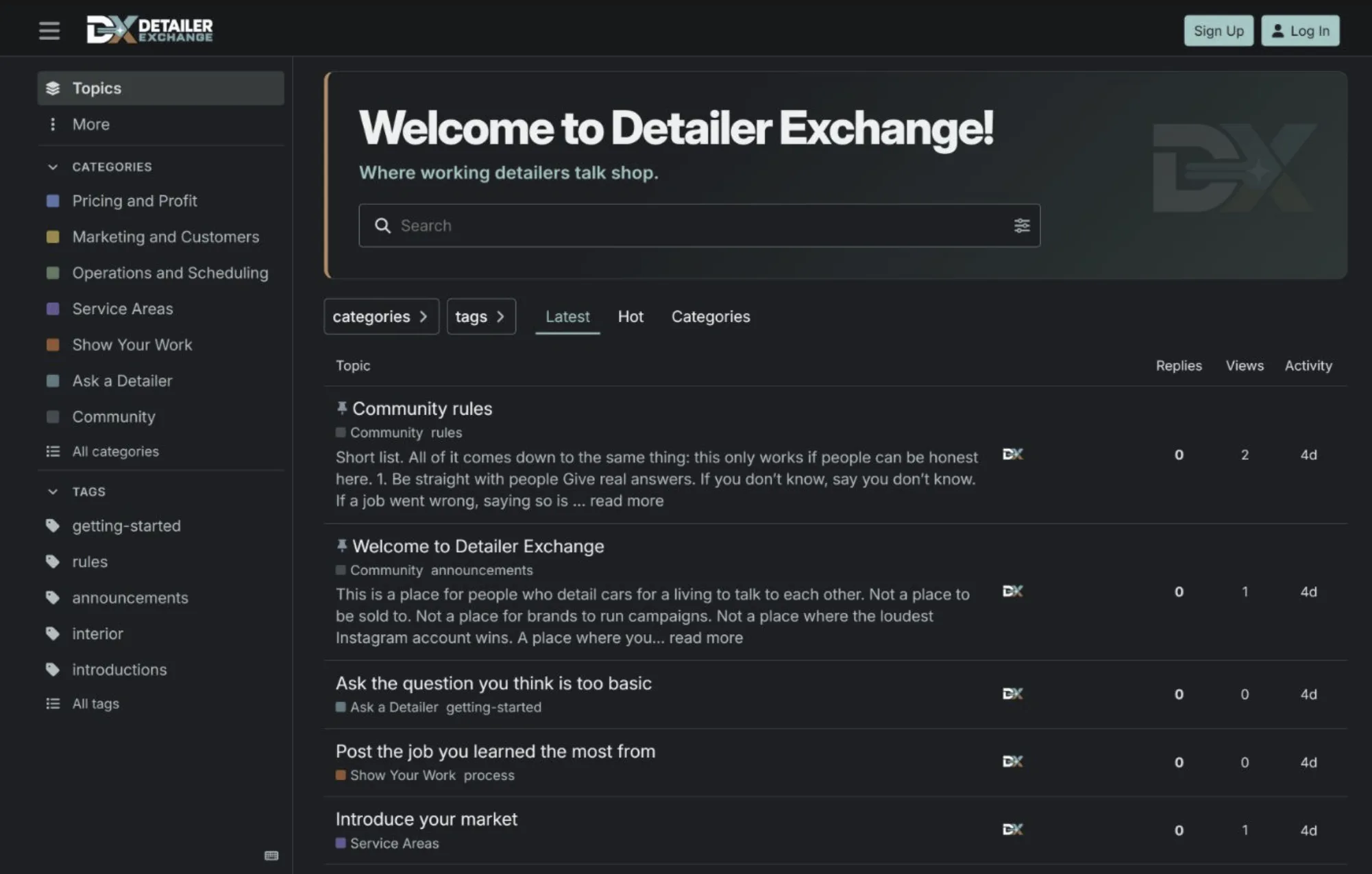Image resolution: width=1372 pixels, height=874 pixels.
Task: Click inside the Search input field
Action: tap(699, 226)
